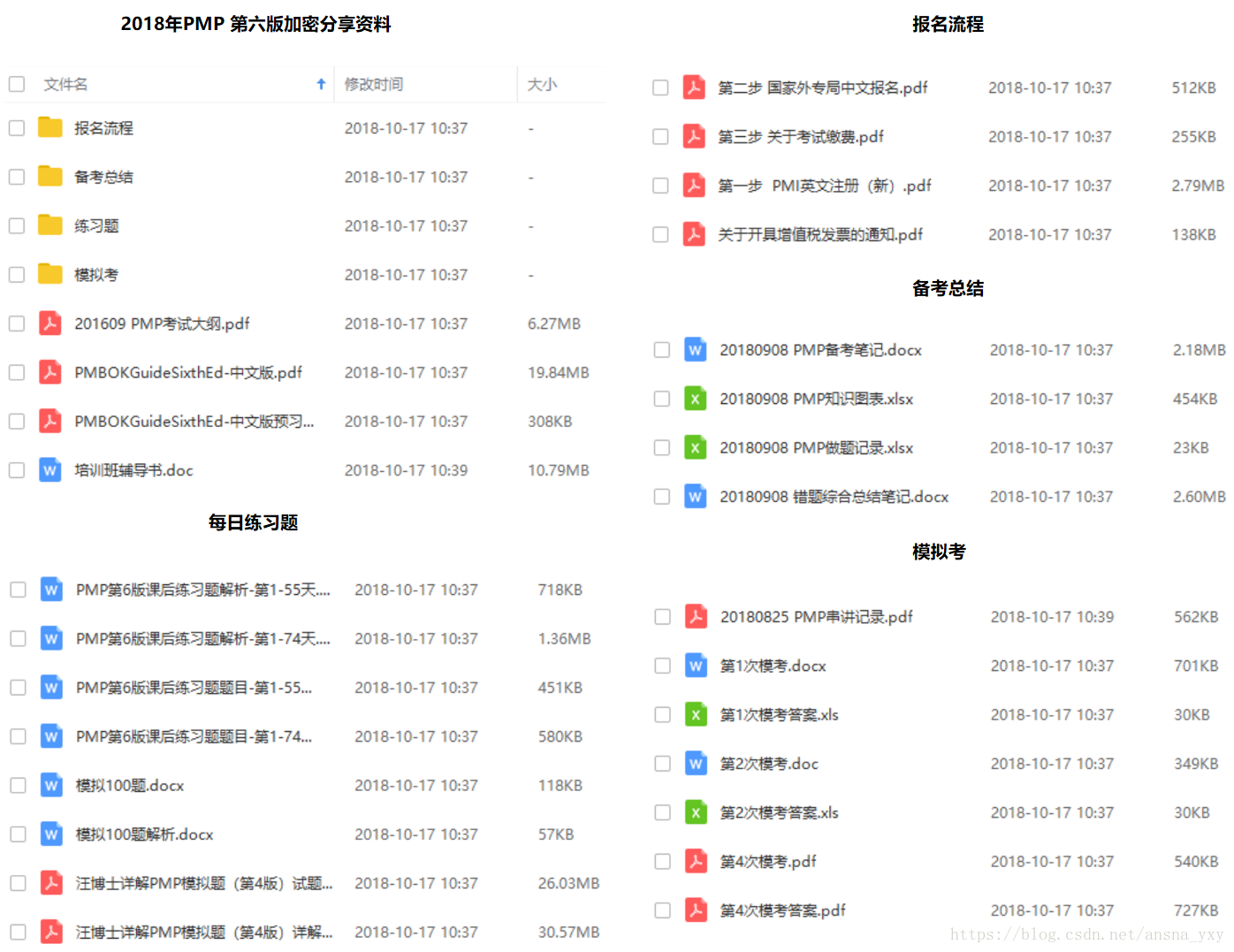Screen dimensions: 1234x952
Task: Click PDF icon of PMBOKGuideSixthEd-中文版.pdf
Action: pos(50,372)
